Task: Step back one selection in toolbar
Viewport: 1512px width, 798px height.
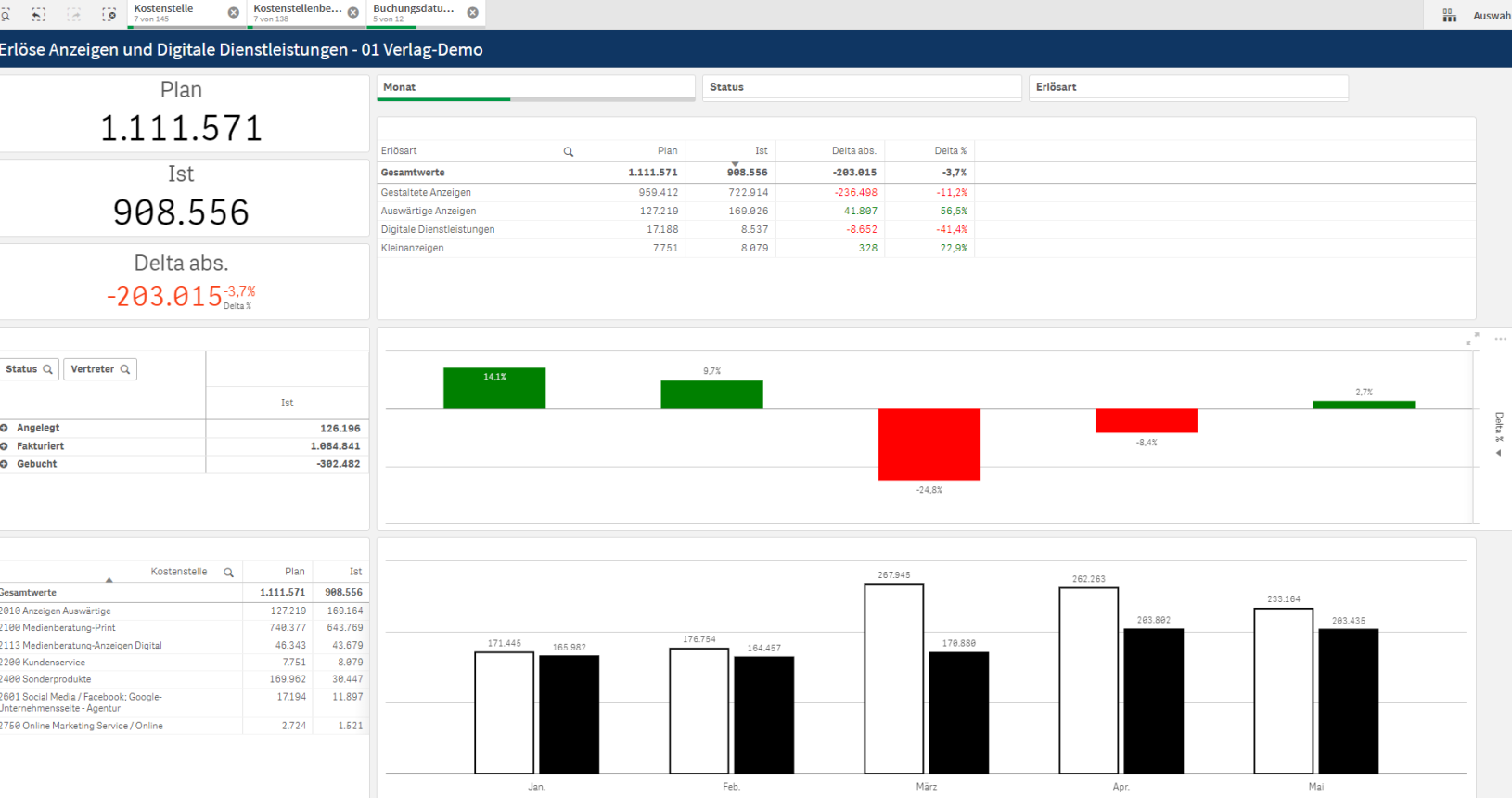Action: click(x=39, y=14)
